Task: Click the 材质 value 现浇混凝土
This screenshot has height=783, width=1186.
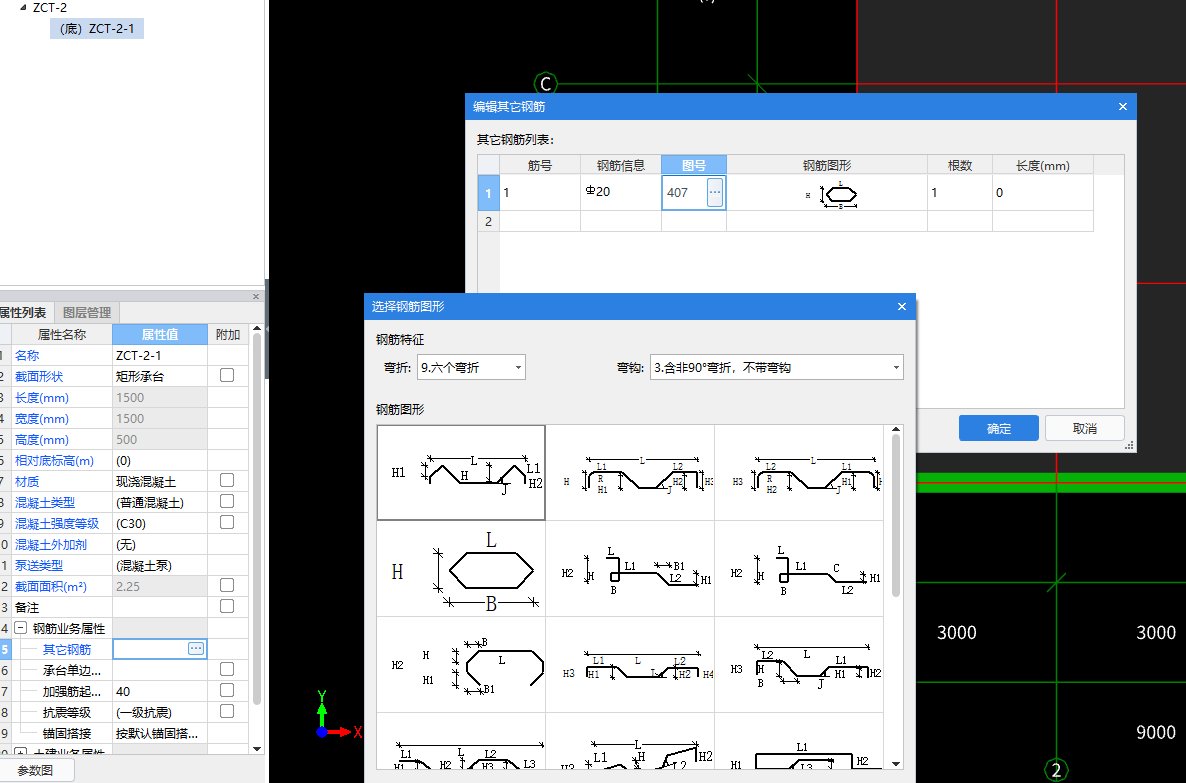Action: pos(160,481)
